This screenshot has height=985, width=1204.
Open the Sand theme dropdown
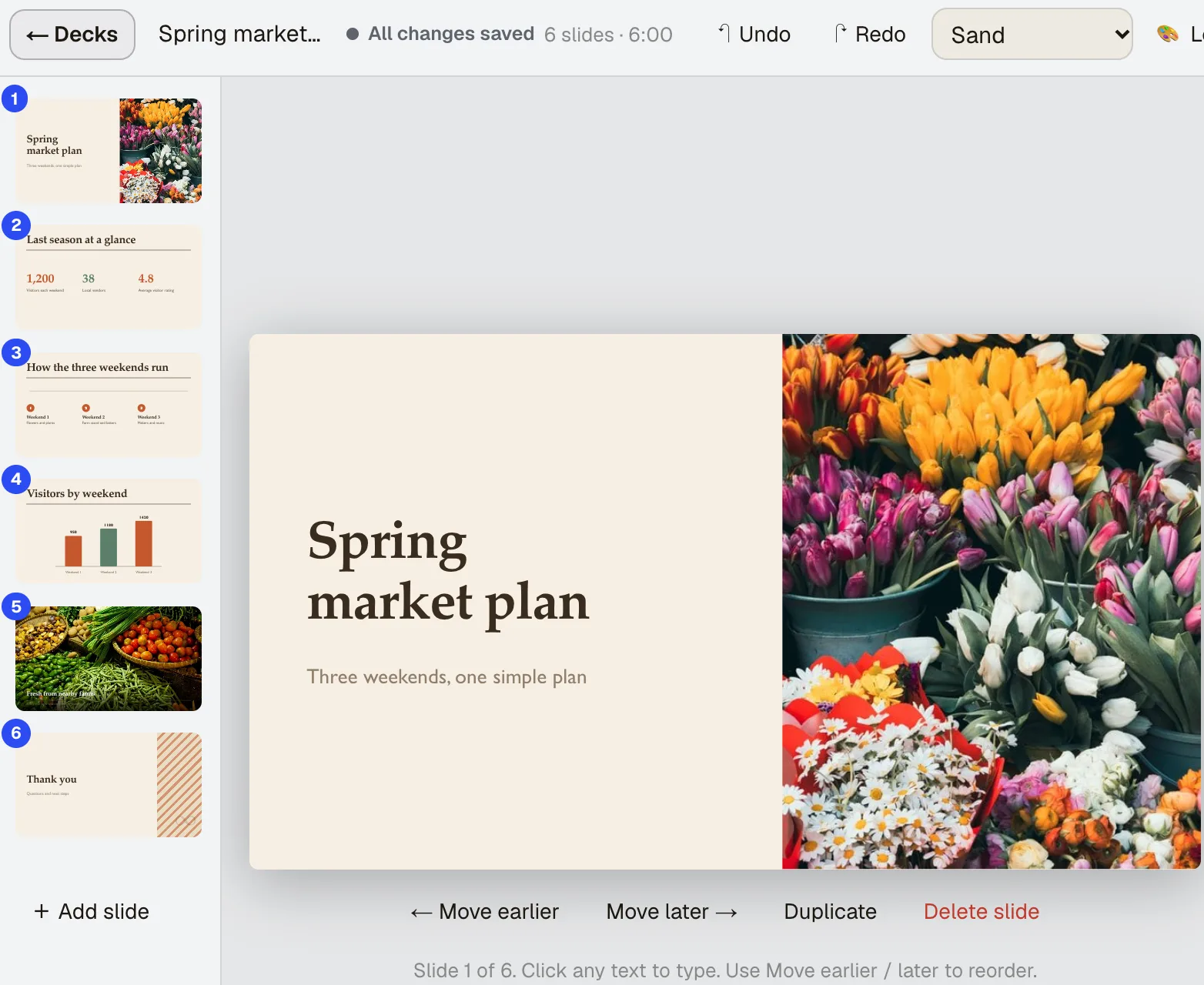1032,35
